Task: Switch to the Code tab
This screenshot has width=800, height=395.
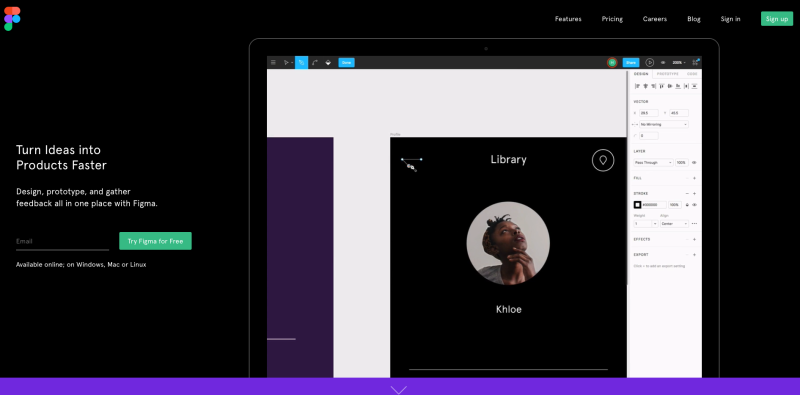Action: click(x=692, y=74)
